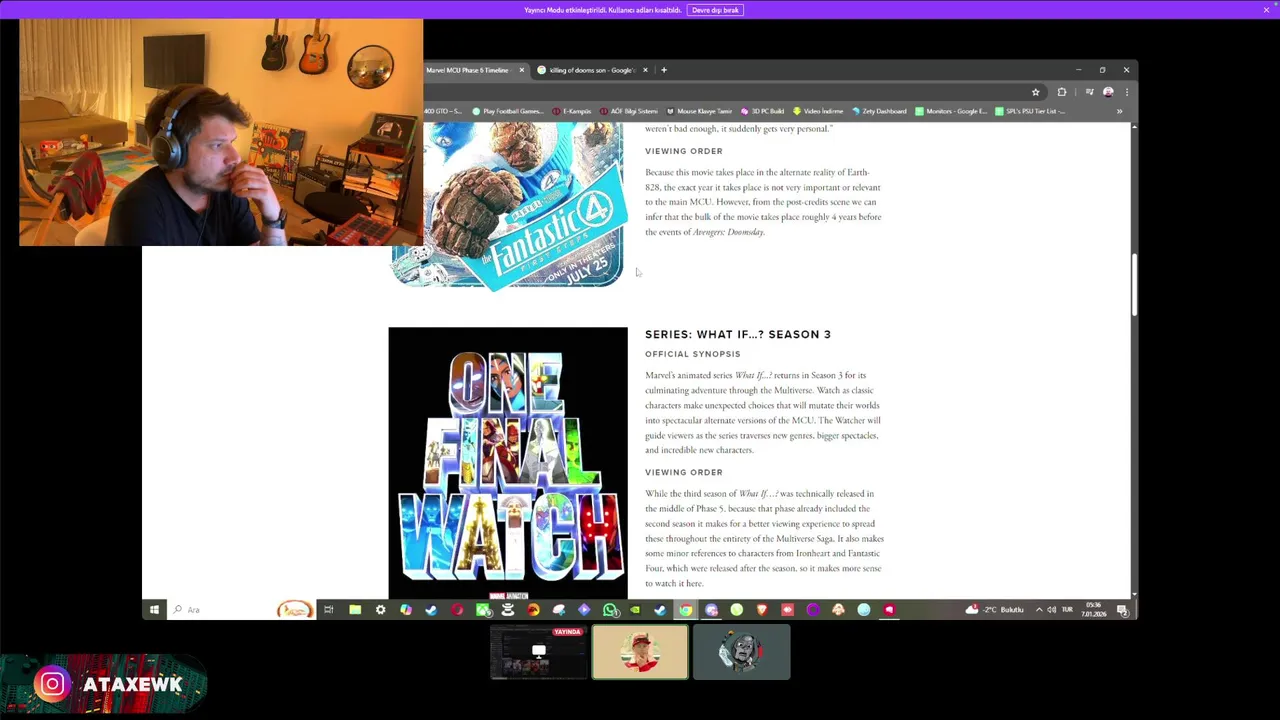Open the Xbox app taskbar icon
Screen dimensions: 1280x720
(483, 609)
